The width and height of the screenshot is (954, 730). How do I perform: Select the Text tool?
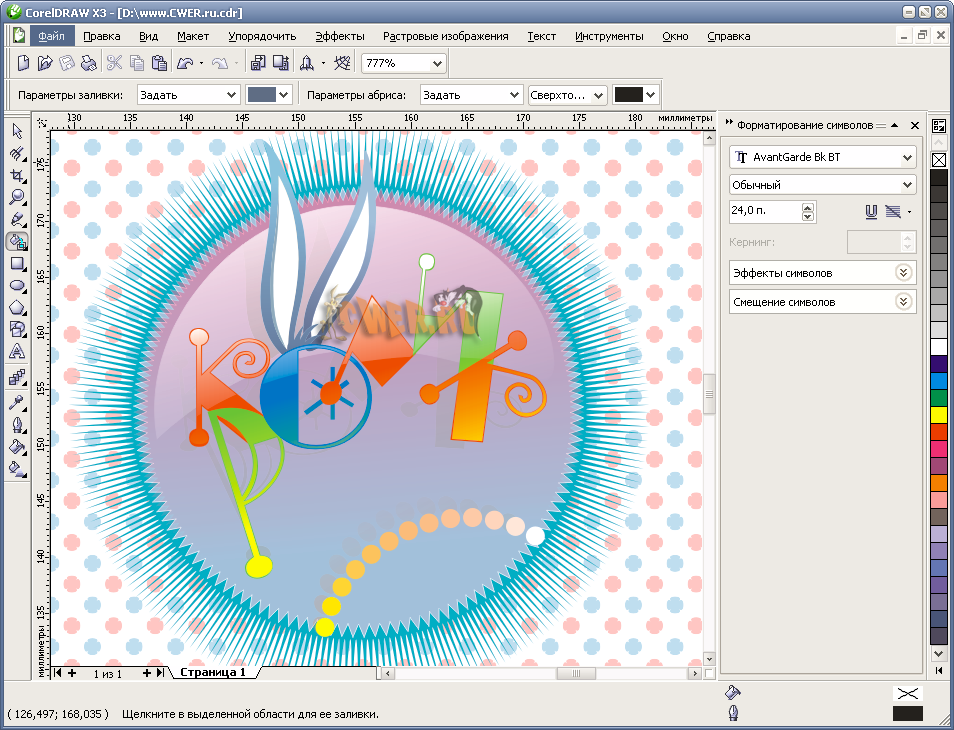pos(17,351)
